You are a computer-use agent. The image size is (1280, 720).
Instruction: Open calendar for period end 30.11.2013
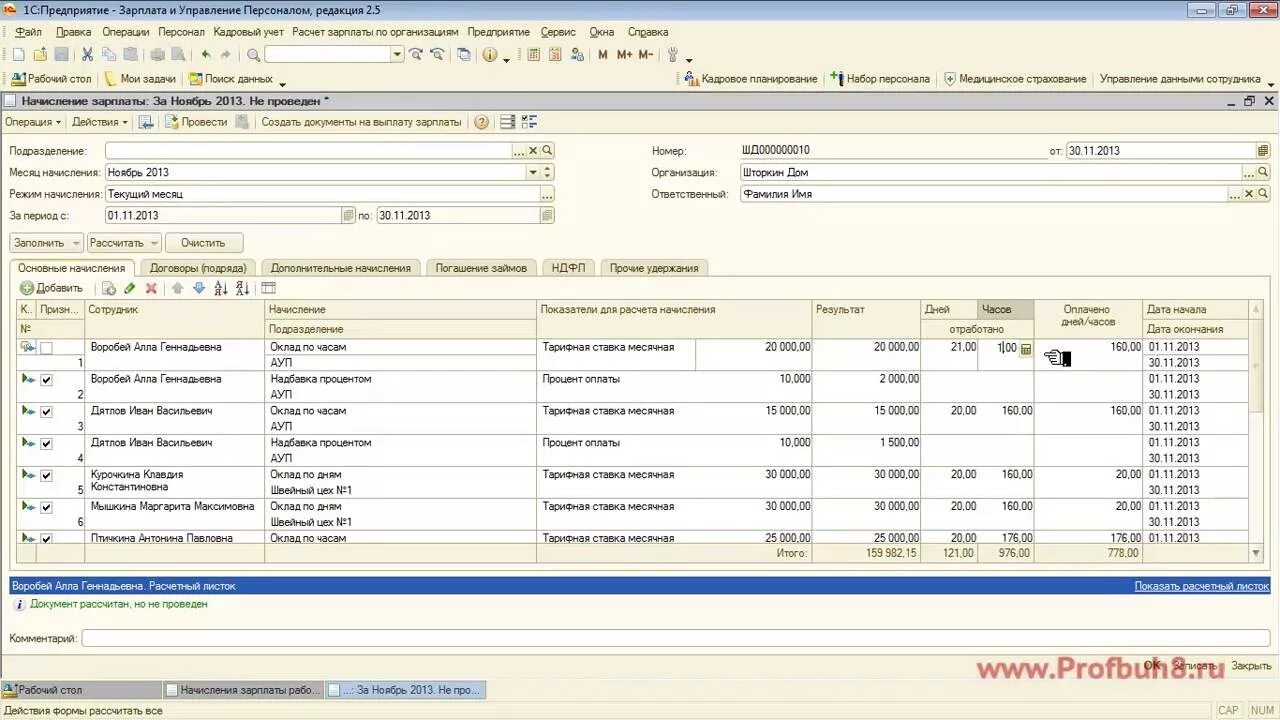(x=547, y=215)
